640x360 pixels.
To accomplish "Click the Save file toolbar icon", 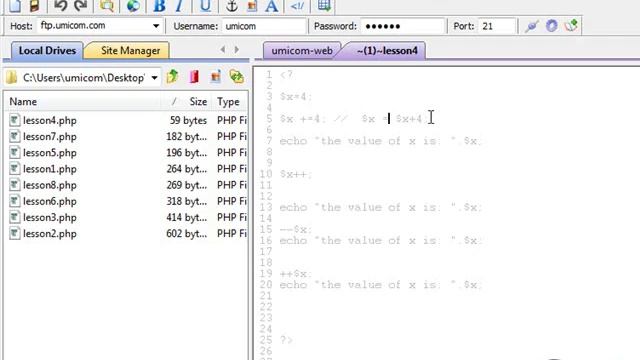I will [x=34, y=5].
